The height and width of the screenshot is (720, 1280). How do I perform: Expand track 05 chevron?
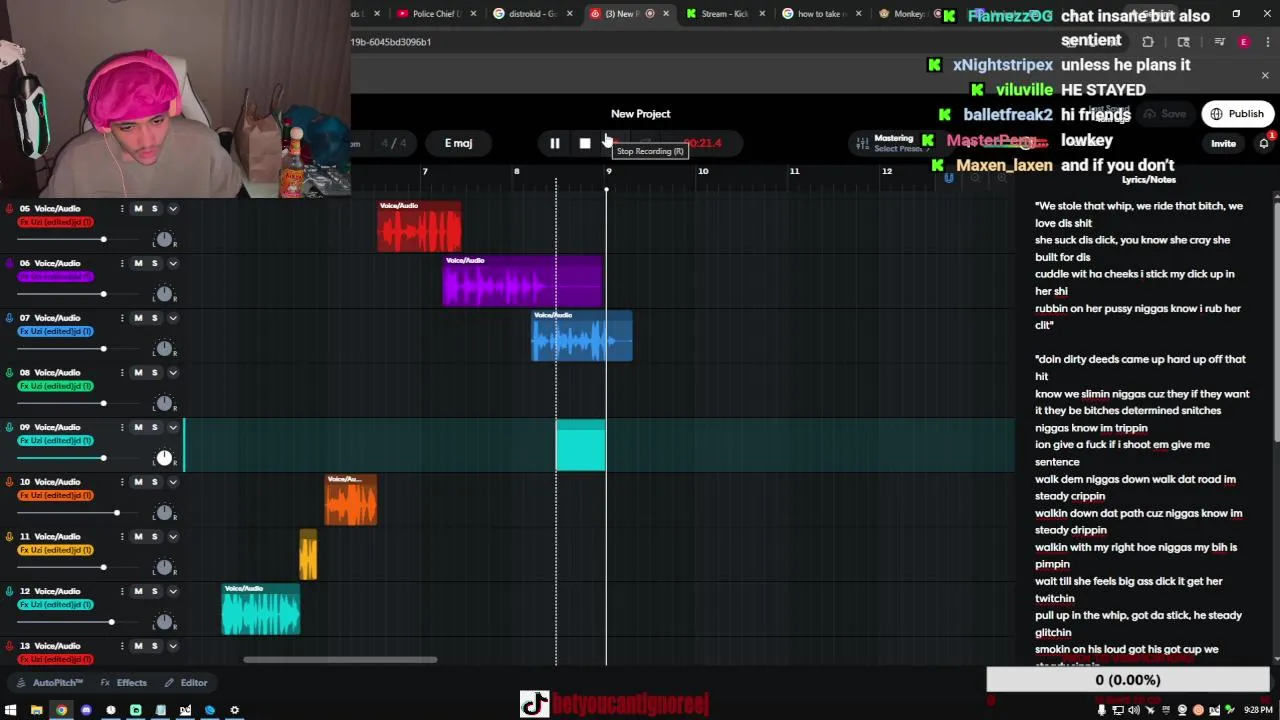tap(173, 209)
